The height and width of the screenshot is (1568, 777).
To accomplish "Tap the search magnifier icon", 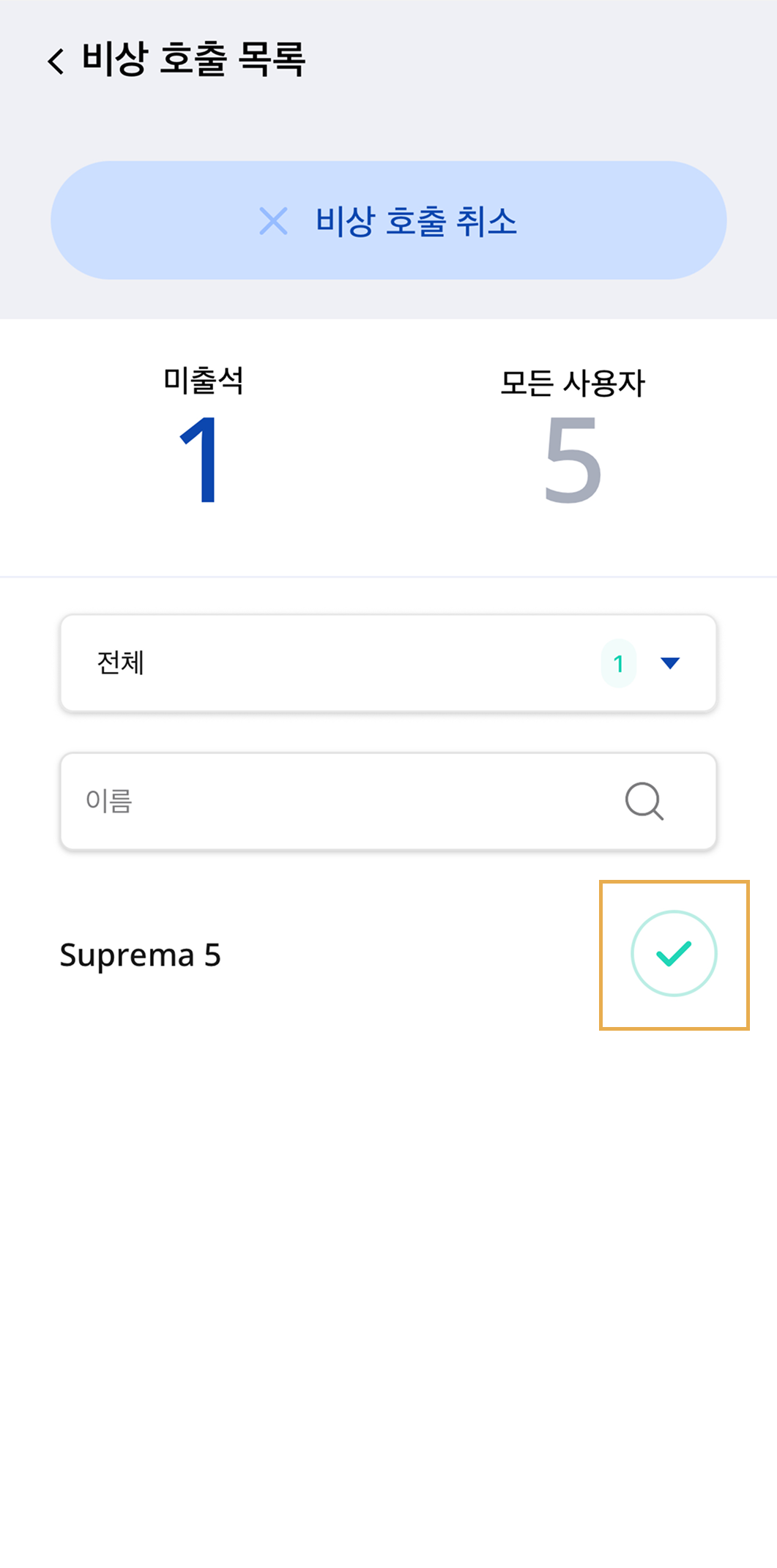I will [644, 802].
